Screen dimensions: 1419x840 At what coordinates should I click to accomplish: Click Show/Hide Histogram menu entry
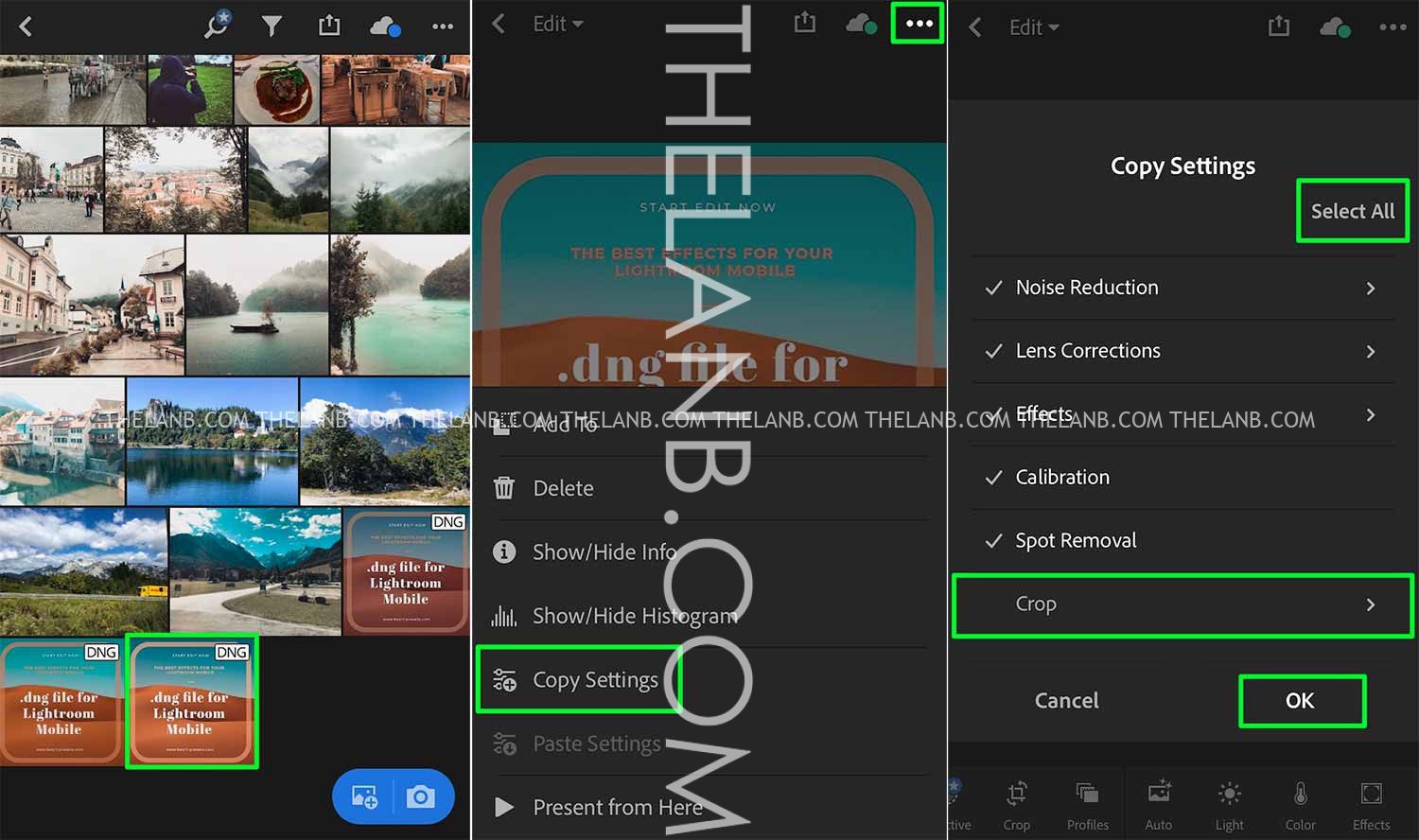click(x=634, y=616)
